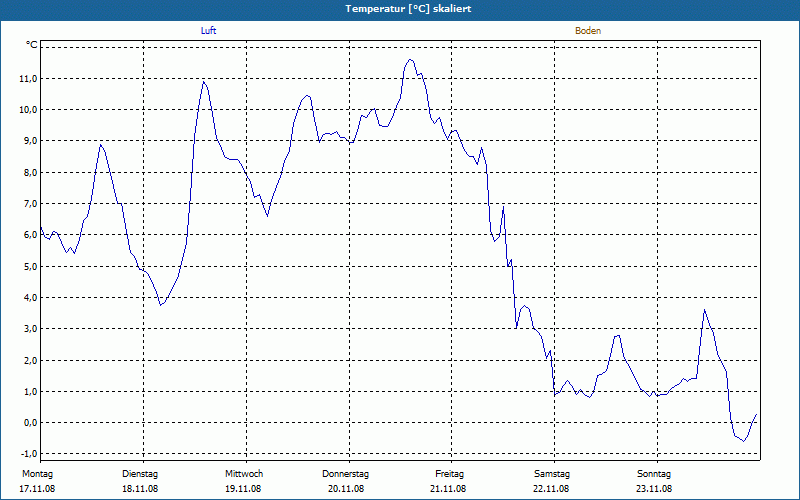Click the '22.11.08' date label
This screenshot has height=500, width=800.
coord(551,489)
